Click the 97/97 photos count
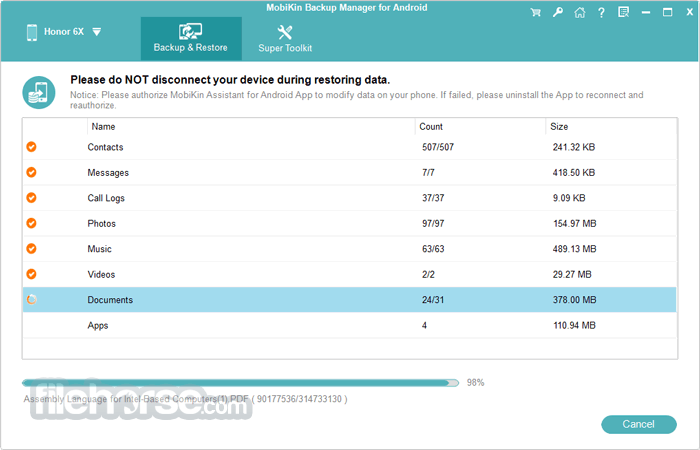This screenshot has width=700, height=450. pyautogui.click(x=433, y=224)
